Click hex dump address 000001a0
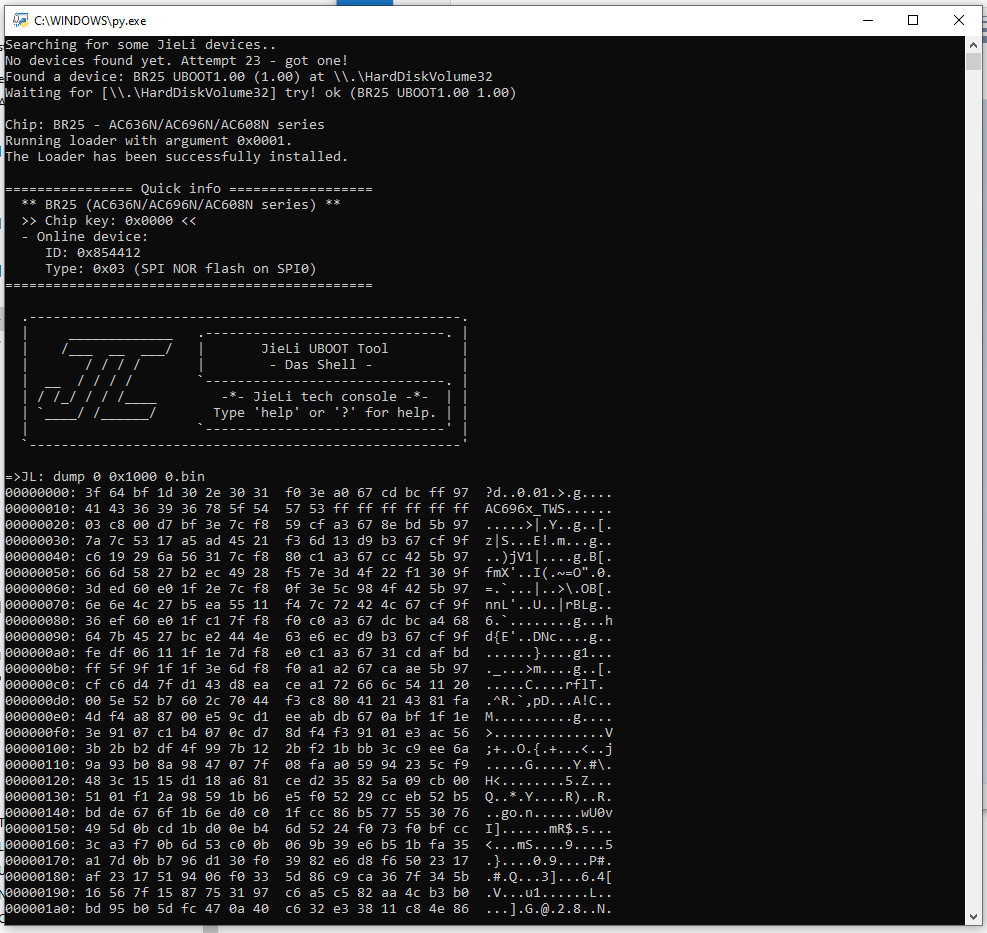Screen dimensions: 987x933 pyautogui.click(x=41, y=908)
